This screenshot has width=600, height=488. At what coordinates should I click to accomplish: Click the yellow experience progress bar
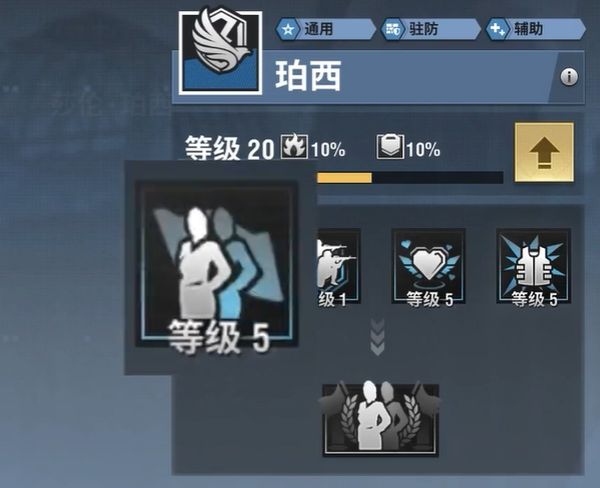tap(409, 178)
